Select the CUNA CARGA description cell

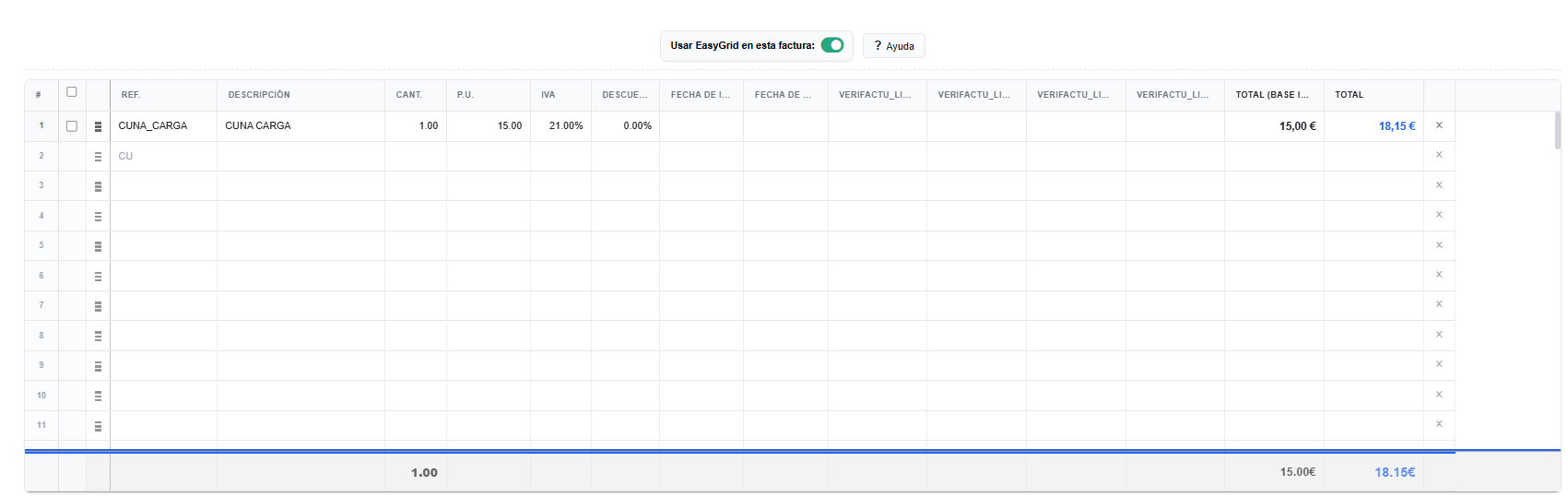tap(301, 126)
